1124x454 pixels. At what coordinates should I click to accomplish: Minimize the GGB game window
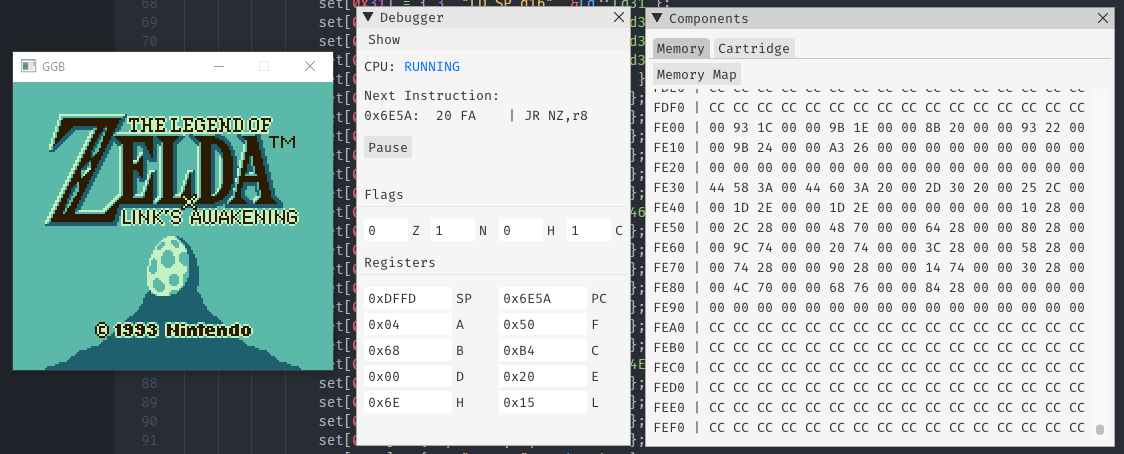(219, 66)
